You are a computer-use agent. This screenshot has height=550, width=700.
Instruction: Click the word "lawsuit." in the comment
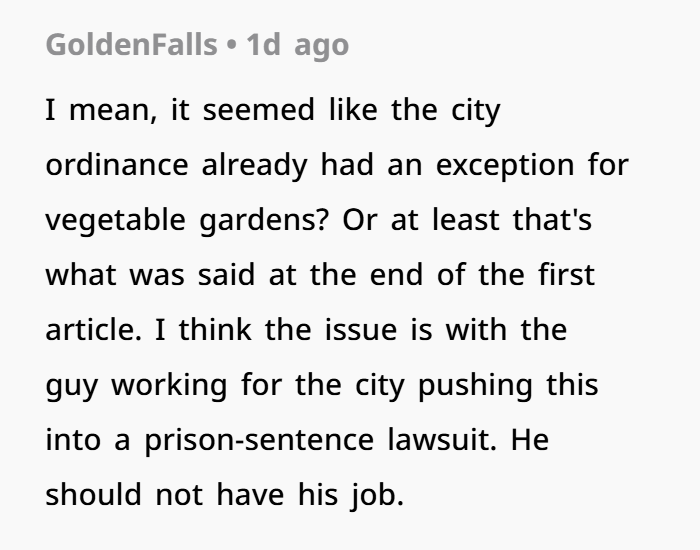442,440
